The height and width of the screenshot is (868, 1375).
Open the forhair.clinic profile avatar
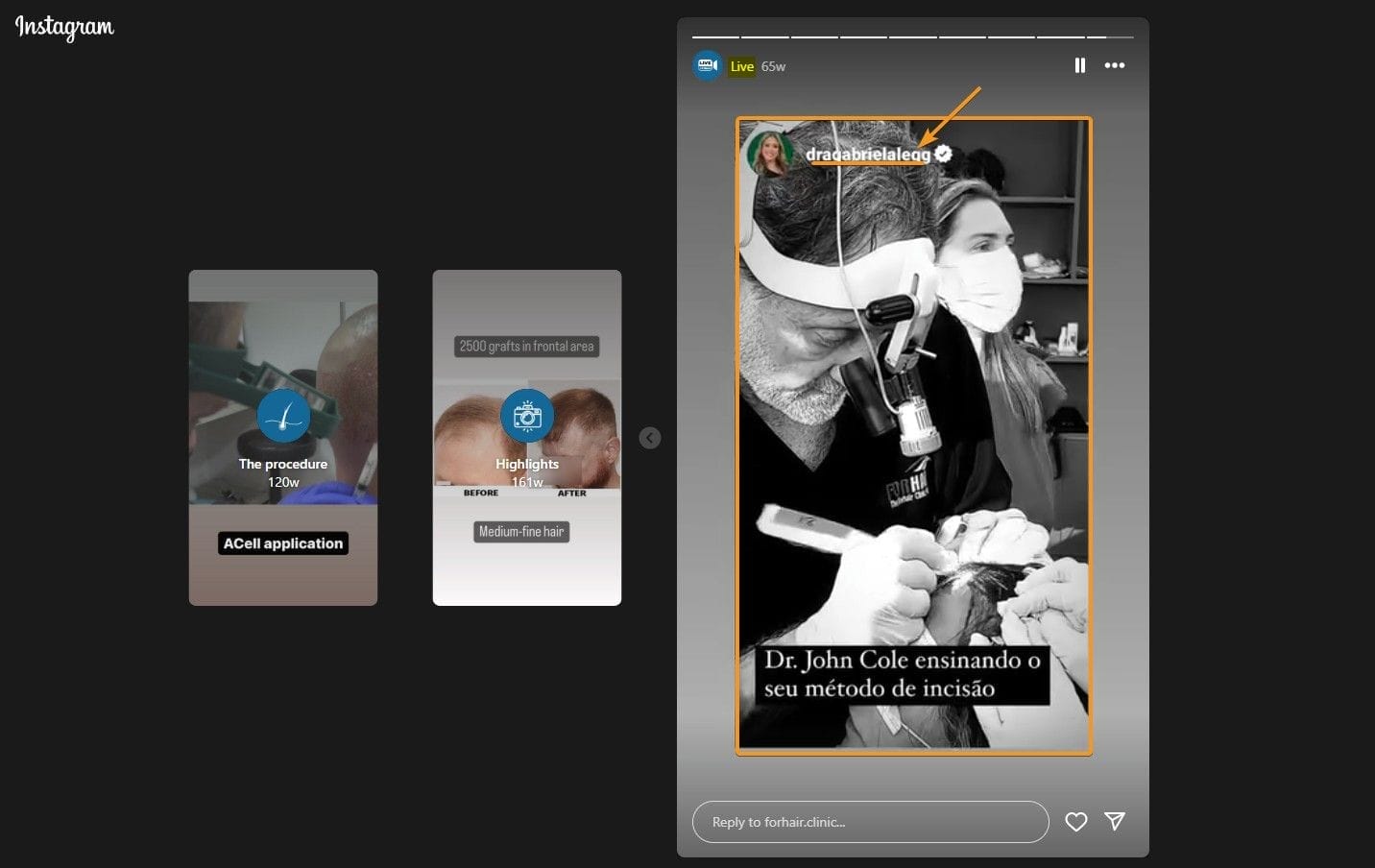tap(708, 65)
